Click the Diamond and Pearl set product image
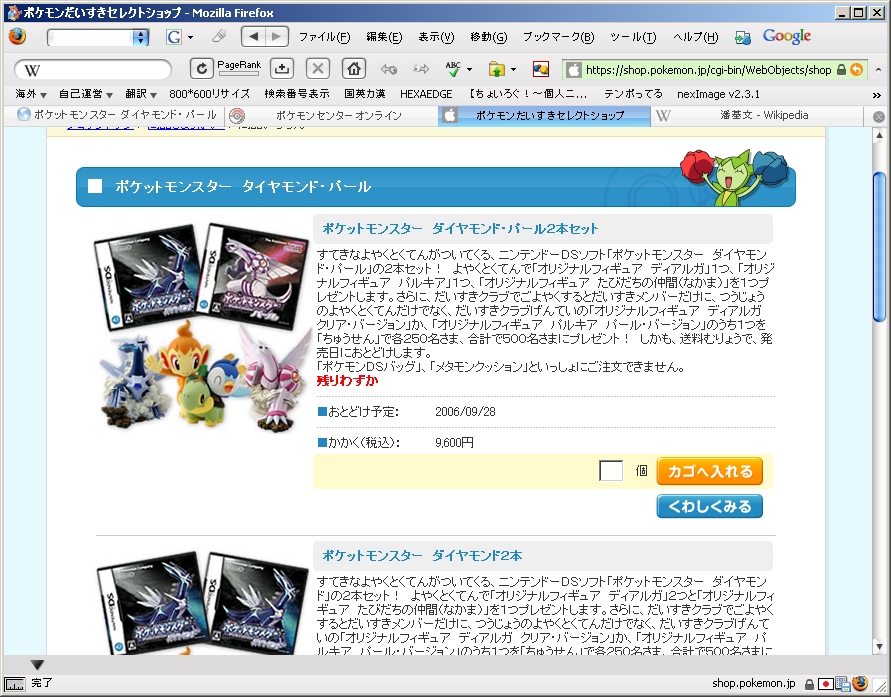Image resolution: width=891 pixels, height=697 pixels. click(x=202, y=327)
